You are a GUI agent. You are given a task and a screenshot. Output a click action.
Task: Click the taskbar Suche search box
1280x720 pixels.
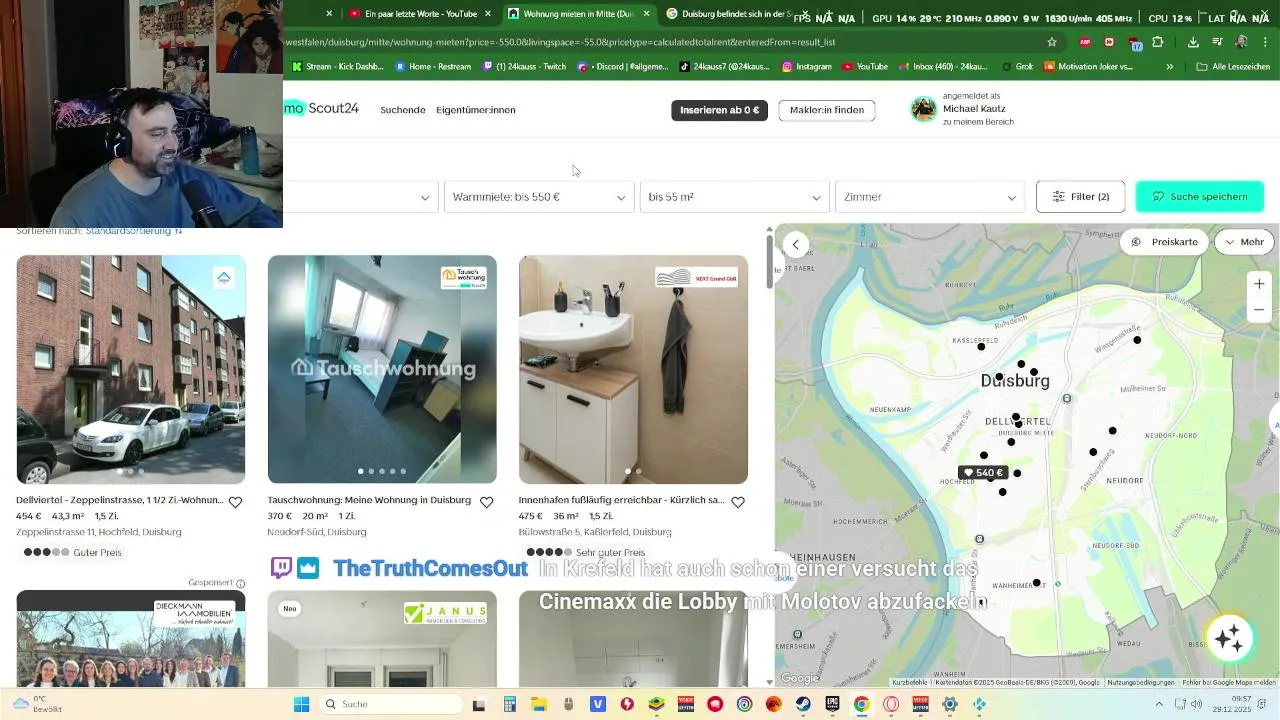[x=390, y=704]
